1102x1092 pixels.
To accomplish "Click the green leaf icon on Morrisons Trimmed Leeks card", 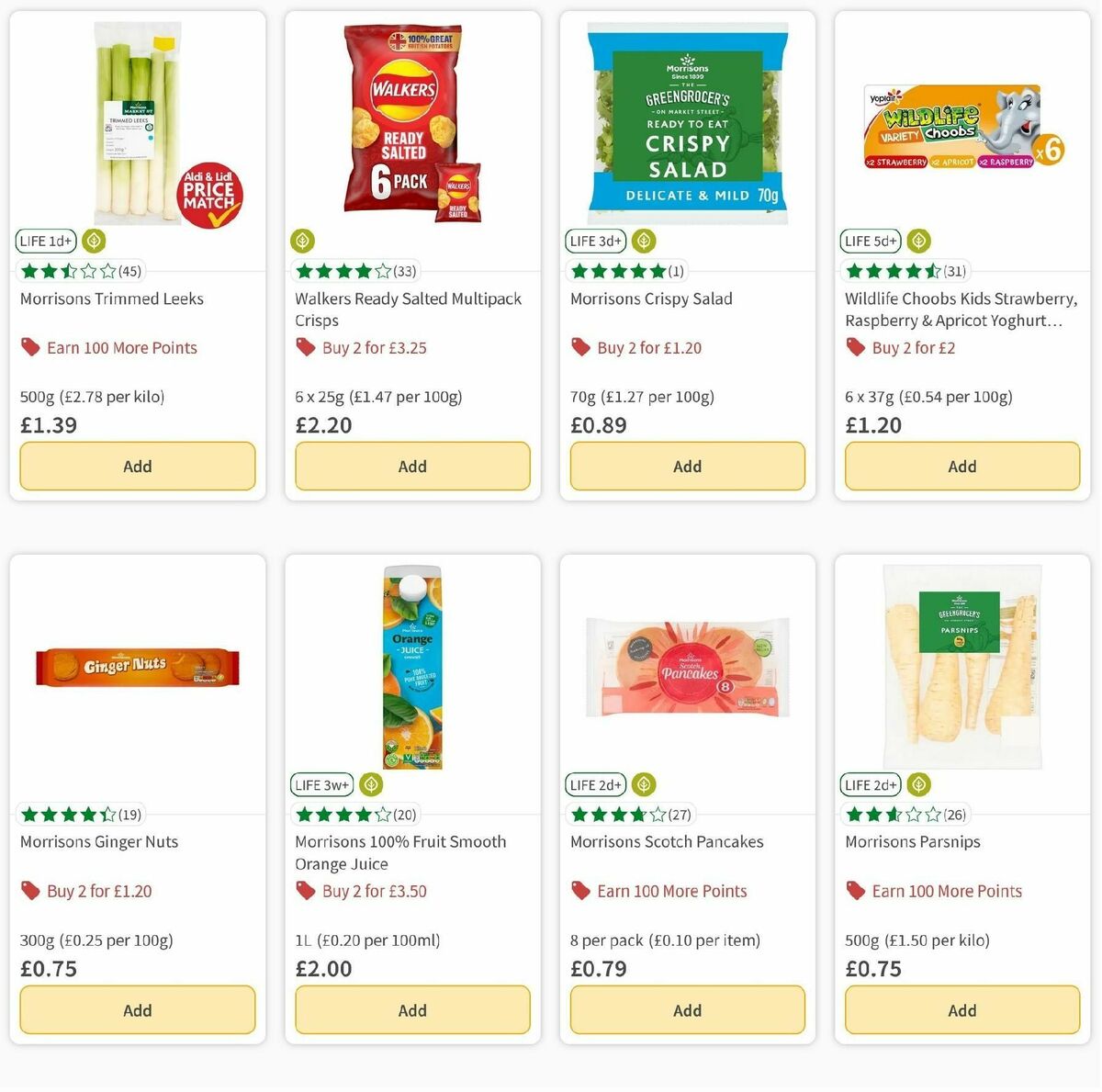I will pos(92,241).
